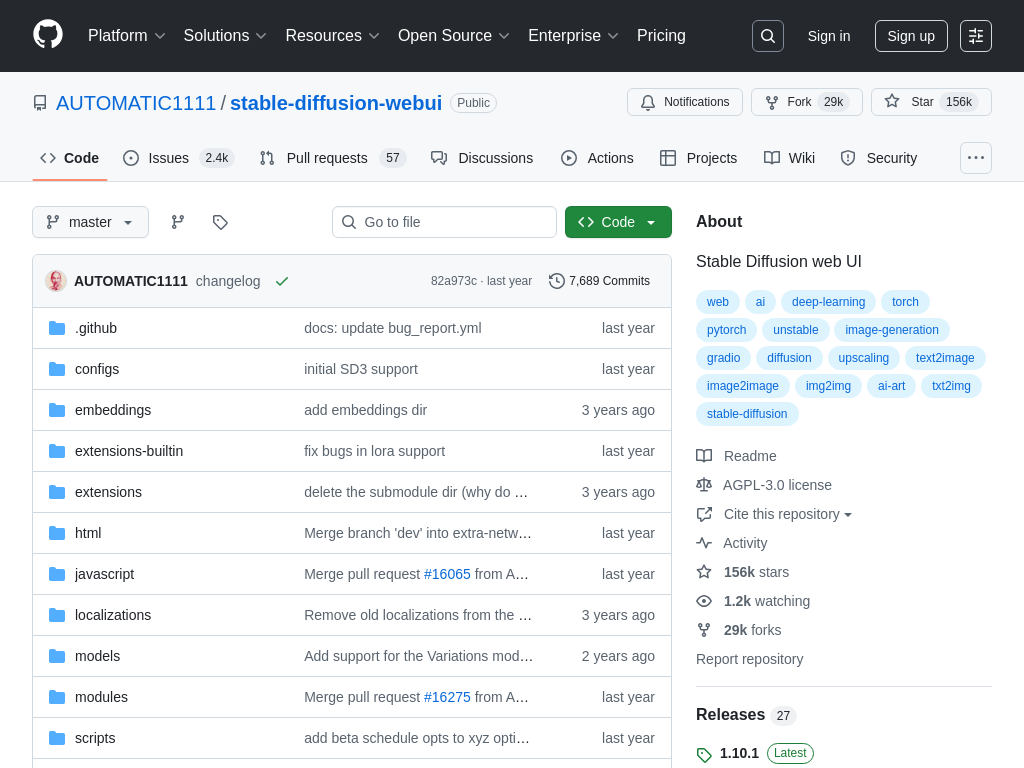Open the stable-diffusion-webui repository link

(x=336, y=103)
